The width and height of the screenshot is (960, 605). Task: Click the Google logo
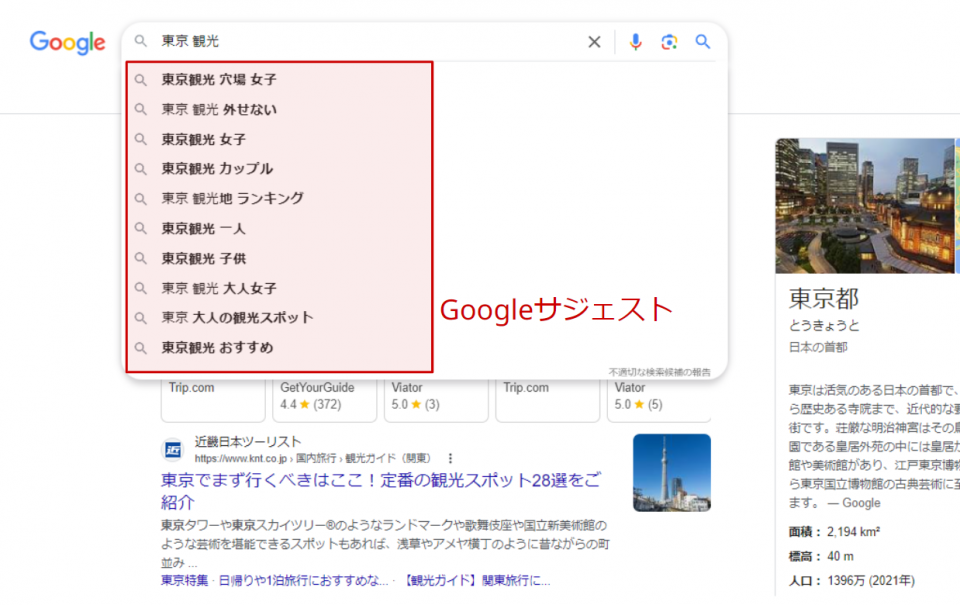click(67, 42)
